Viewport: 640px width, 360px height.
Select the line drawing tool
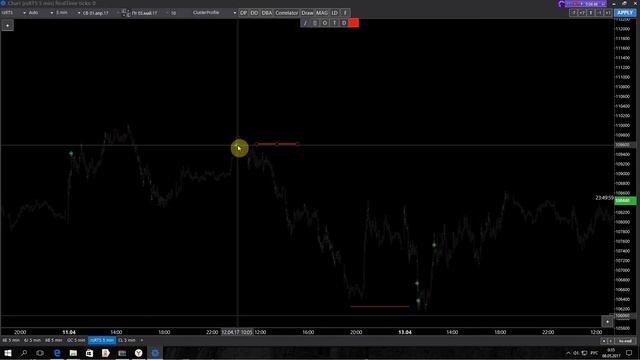305,23
